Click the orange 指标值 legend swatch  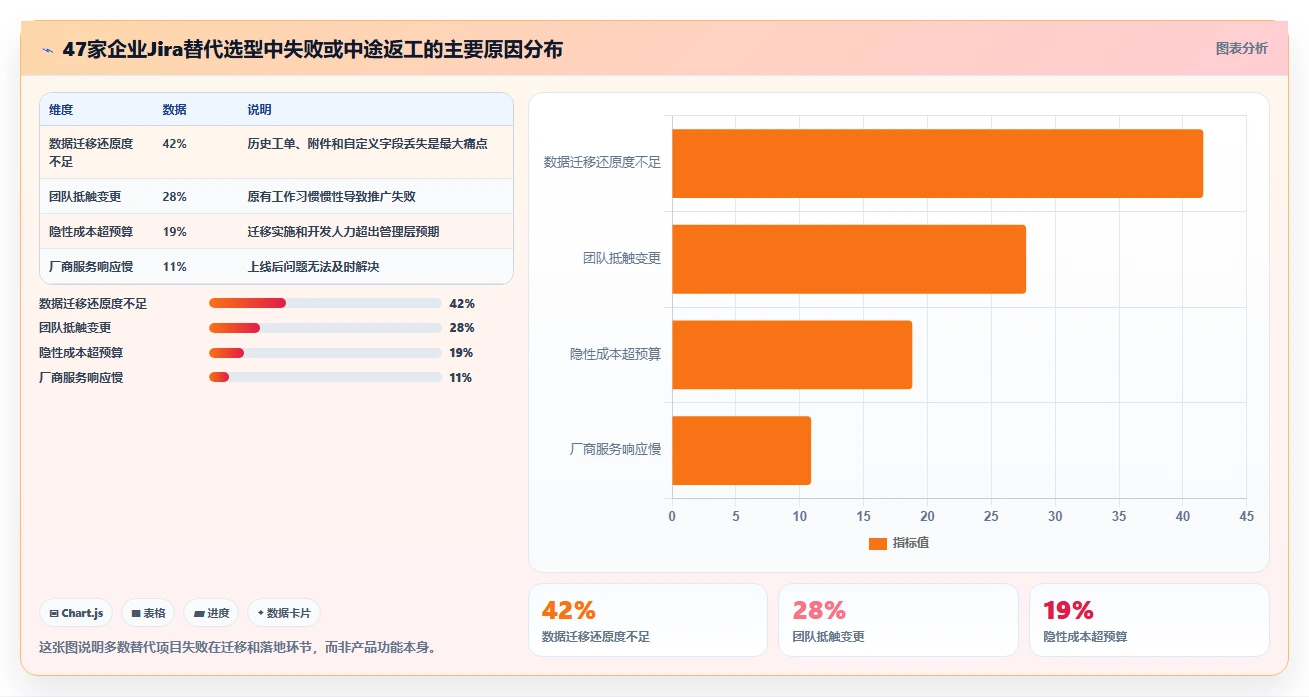(x=878, y=543)
